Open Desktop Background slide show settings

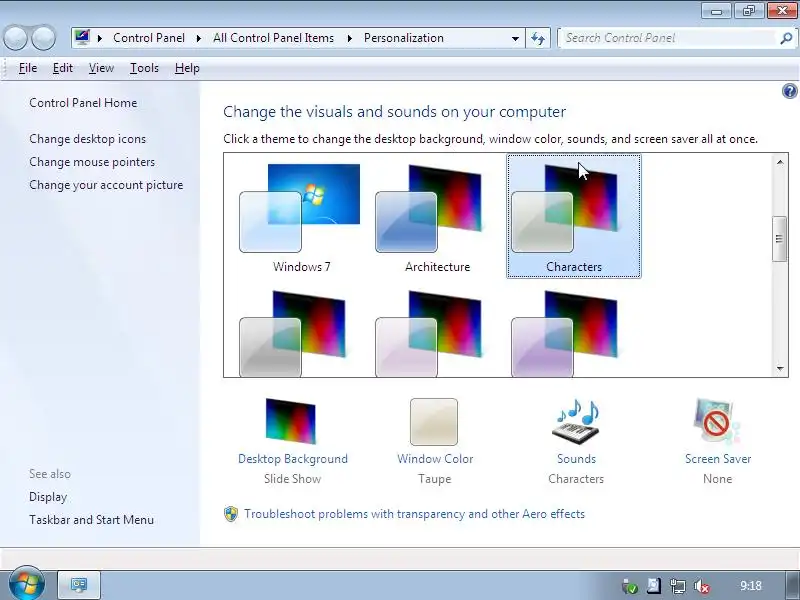[291, 421]
